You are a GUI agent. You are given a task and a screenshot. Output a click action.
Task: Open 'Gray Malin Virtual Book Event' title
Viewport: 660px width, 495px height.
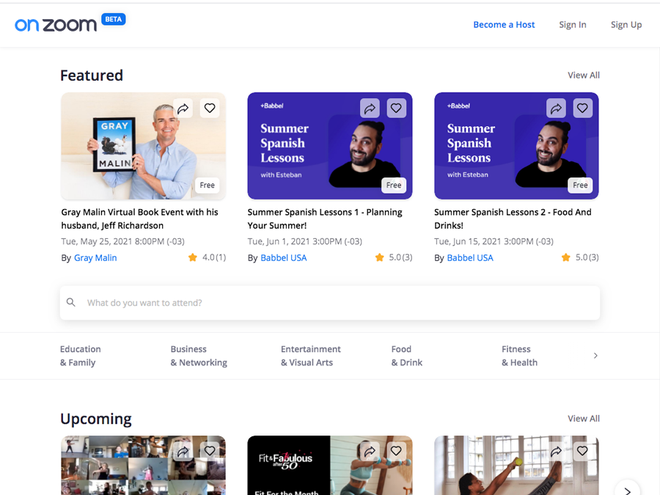140,219
